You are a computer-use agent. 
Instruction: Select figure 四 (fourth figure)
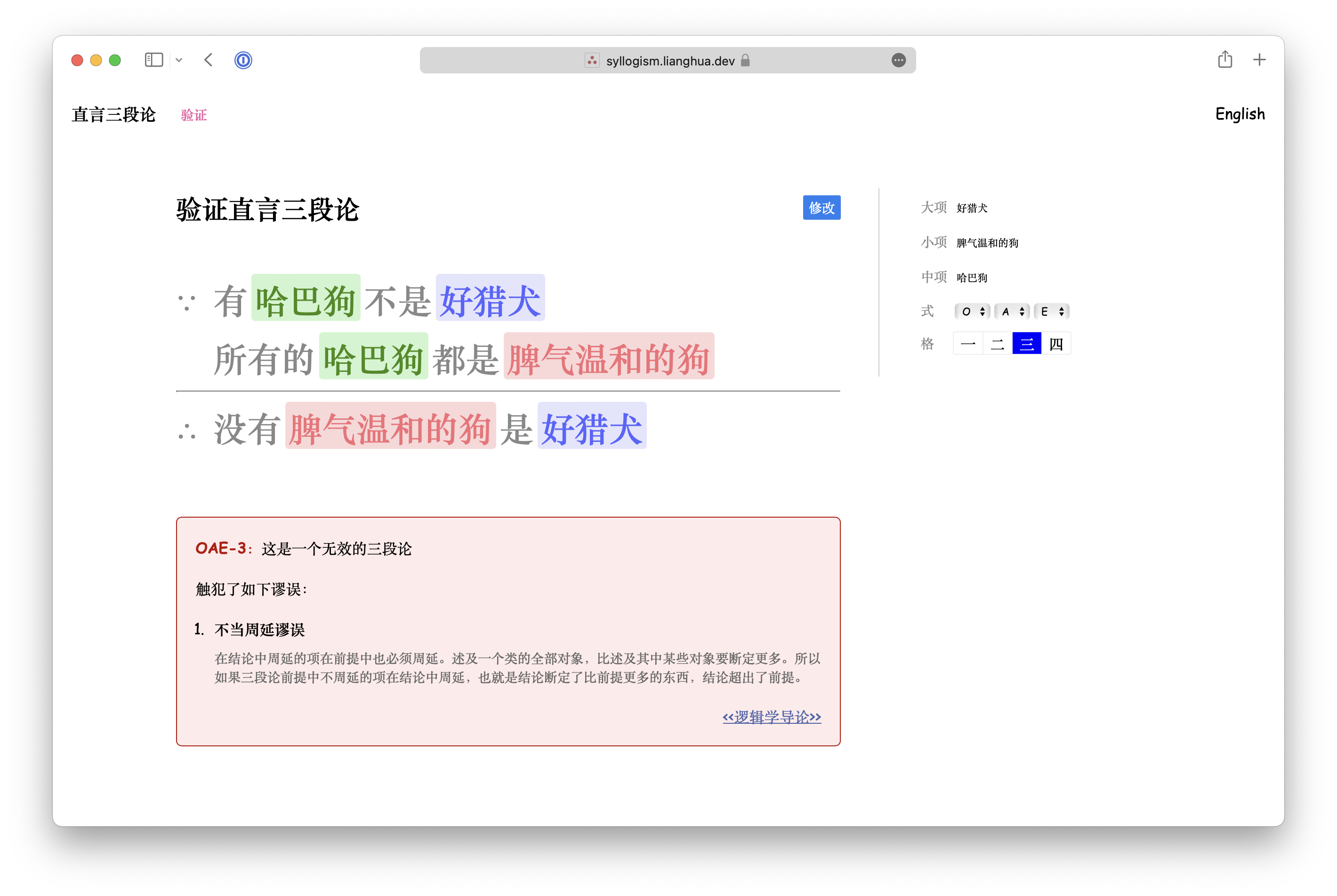(x=1056, y=344)
